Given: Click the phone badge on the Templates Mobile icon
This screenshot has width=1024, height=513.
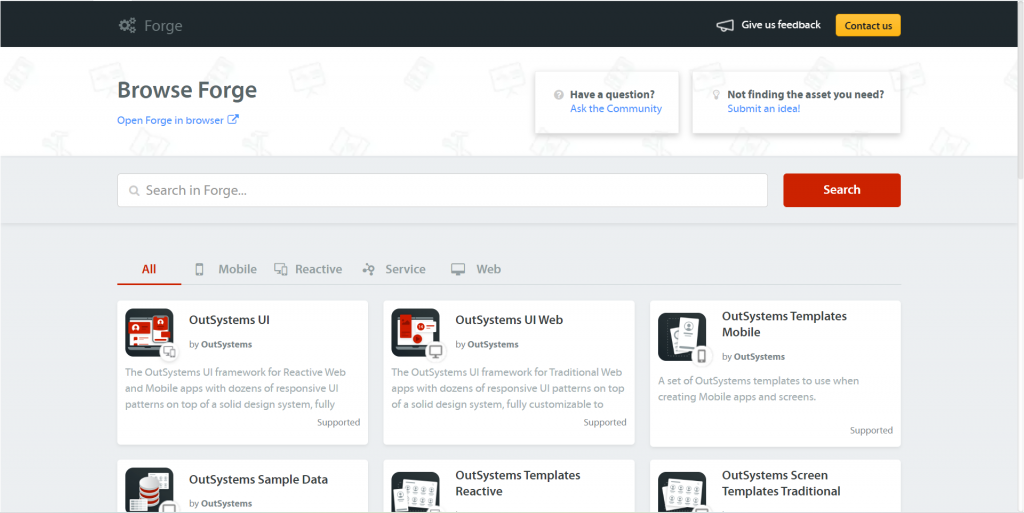Looking at the screenshot, I should coord(702,356).
